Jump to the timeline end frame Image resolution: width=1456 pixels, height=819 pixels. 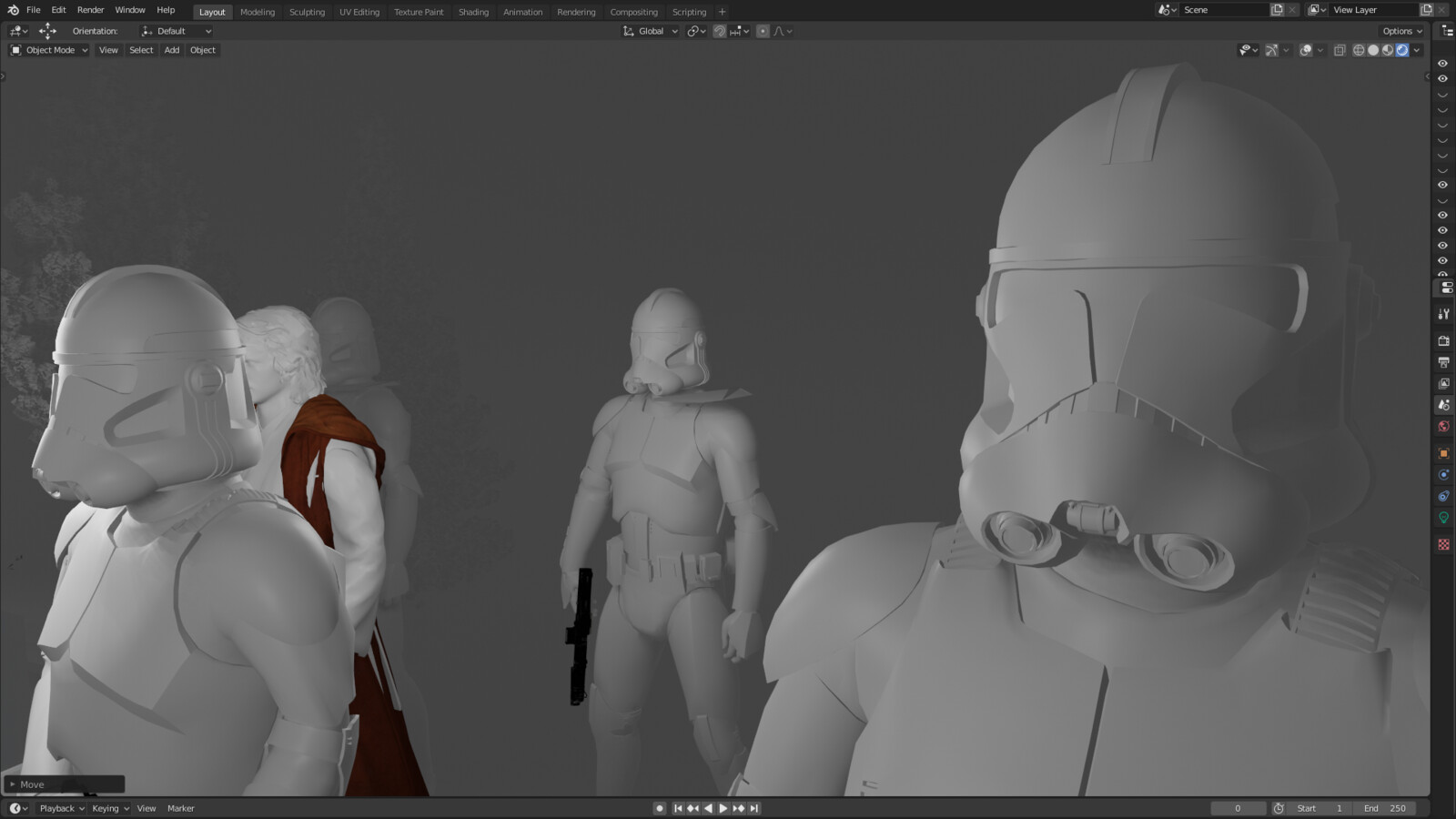pos(753,808)
